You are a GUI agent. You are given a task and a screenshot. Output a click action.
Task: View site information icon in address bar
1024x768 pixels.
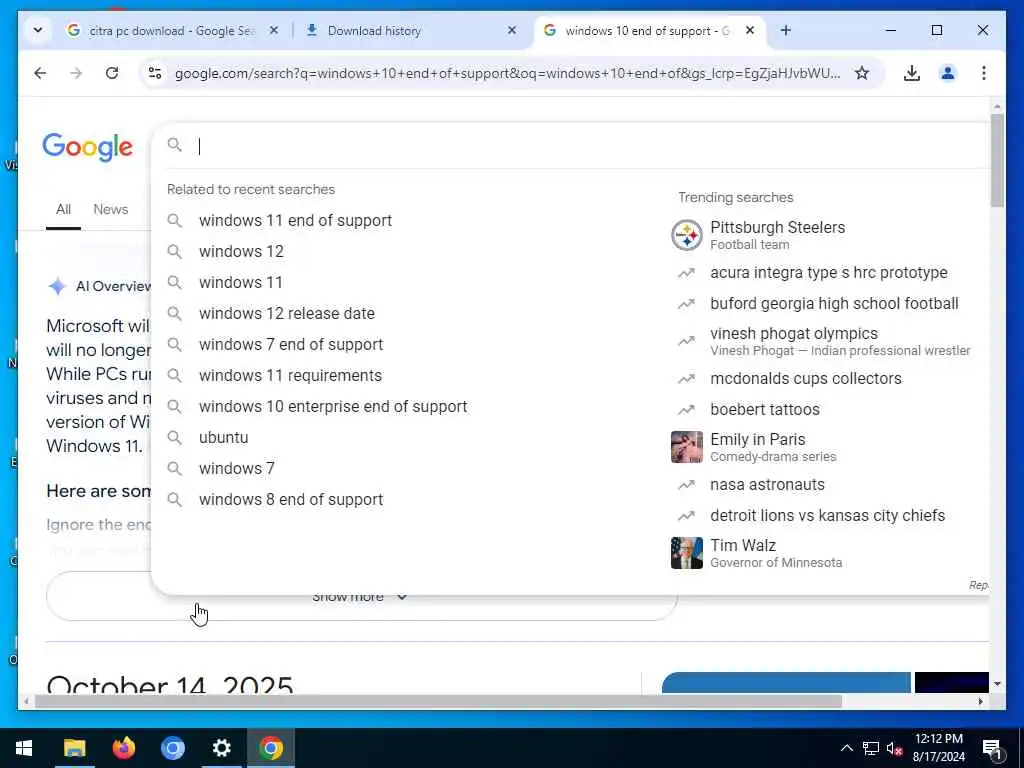tap(155, 73)
